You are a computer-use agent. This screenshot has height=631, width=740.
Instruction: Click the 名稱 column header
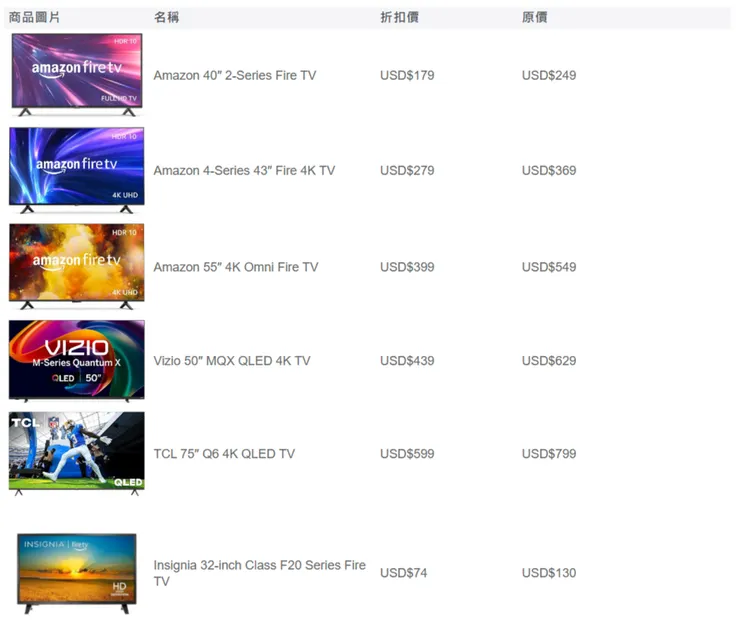(166, 17)
